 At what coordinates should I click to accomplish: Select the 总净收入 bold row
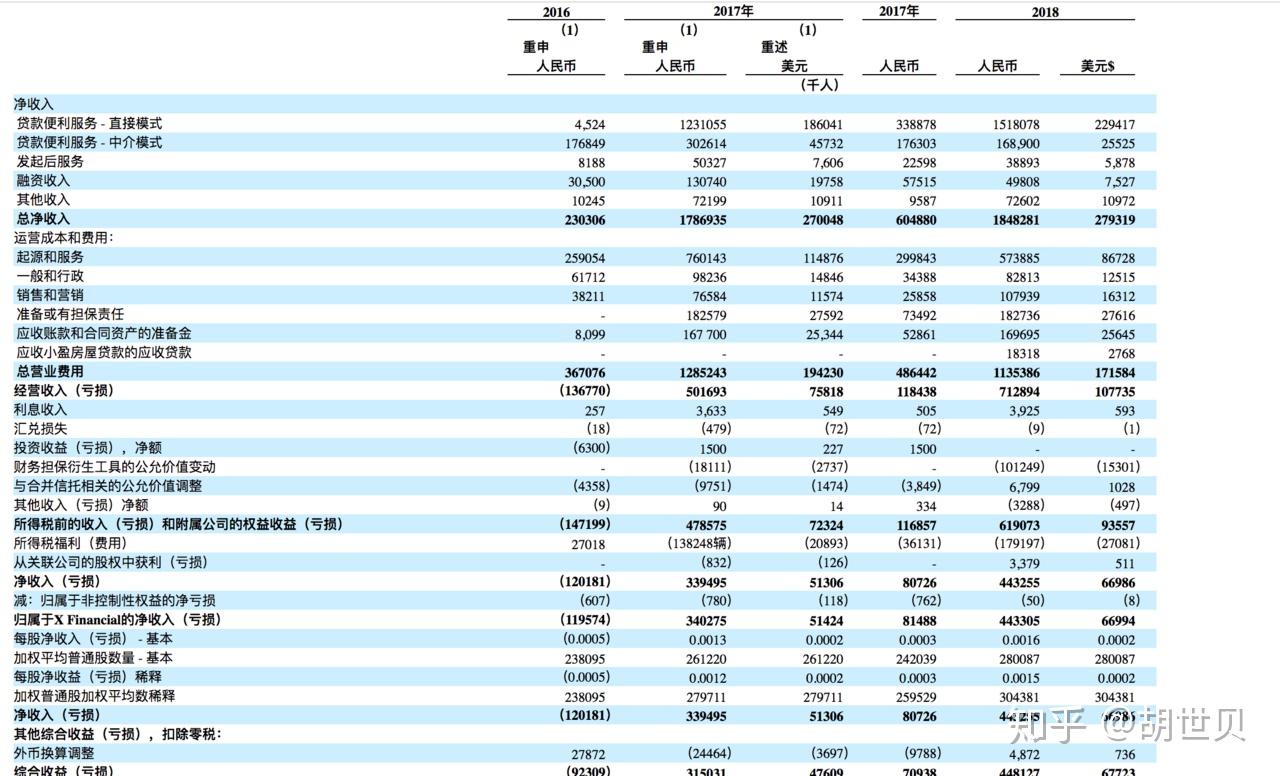[x=45, y=219]
